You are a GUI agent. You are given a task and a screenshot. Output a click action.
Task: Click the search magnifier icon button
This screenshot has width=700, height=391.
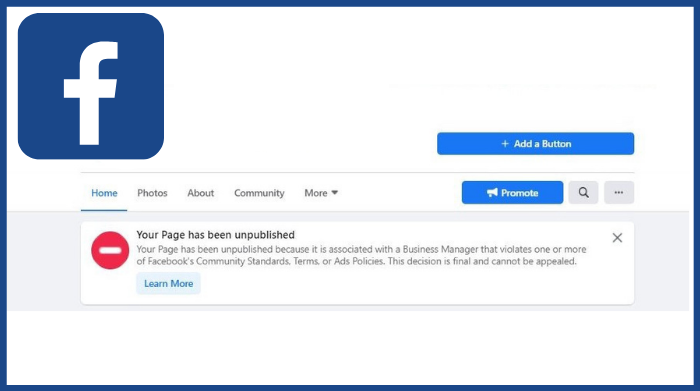click(x=583, y=192)
